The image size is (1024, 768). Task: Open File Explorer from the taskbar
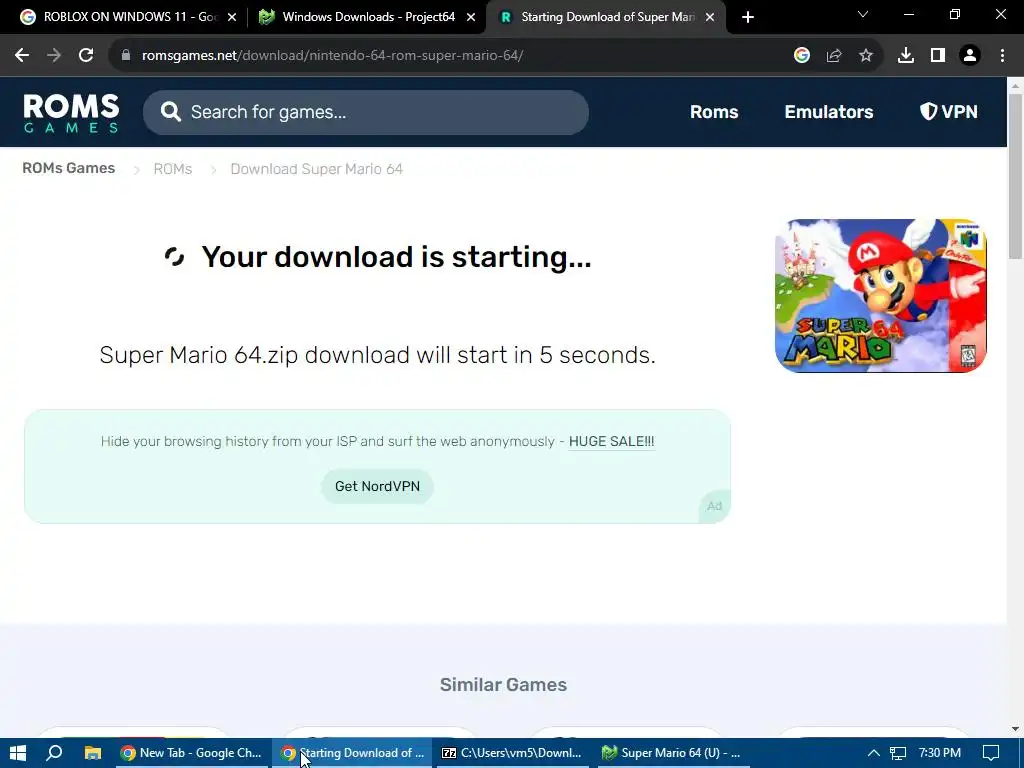click(x=93, y=753)
